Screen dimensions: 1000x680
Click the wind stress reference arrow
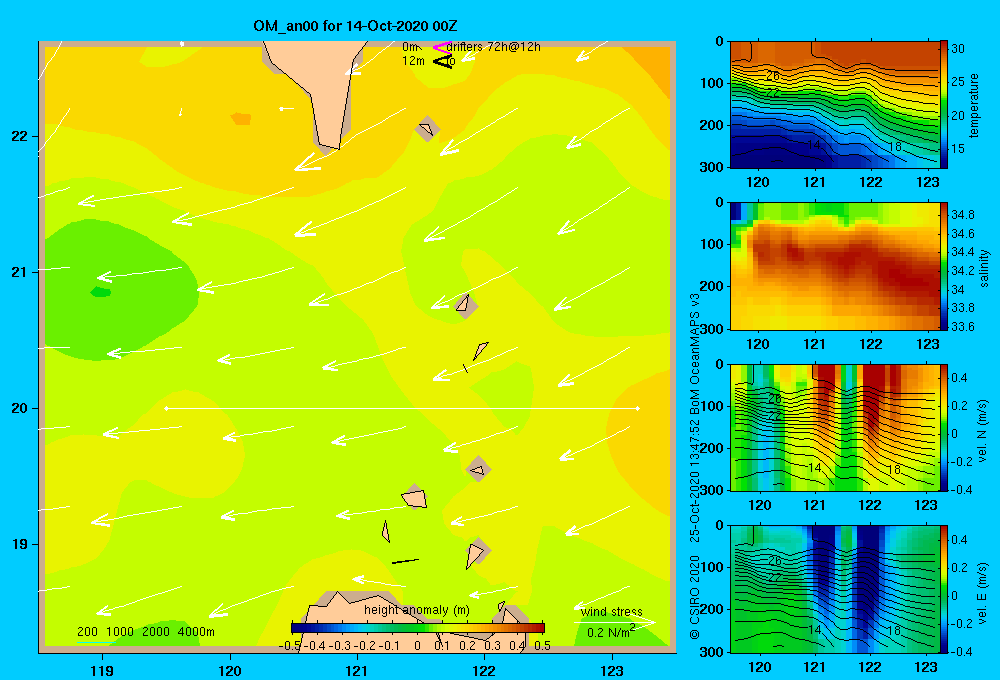coord(614,622)
